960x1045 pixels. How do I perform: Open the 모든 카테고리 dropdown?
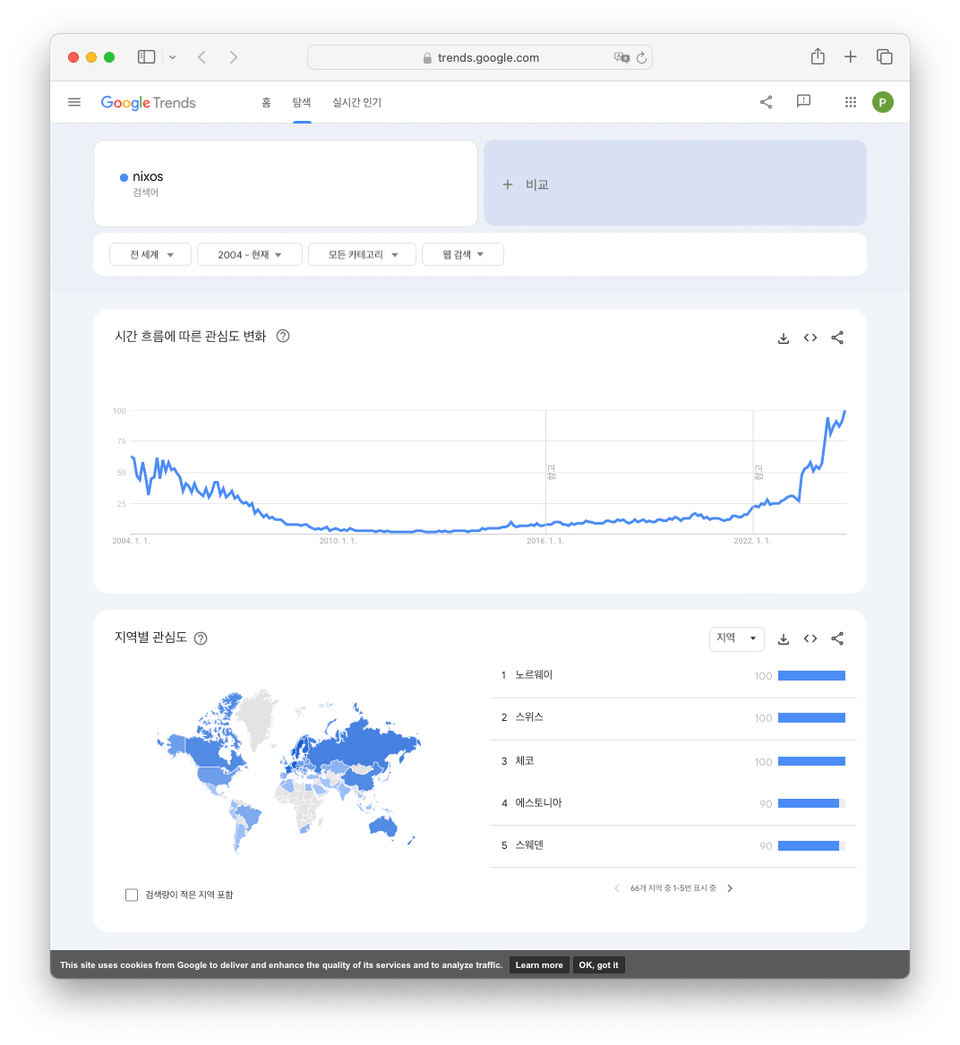point(362,255)
